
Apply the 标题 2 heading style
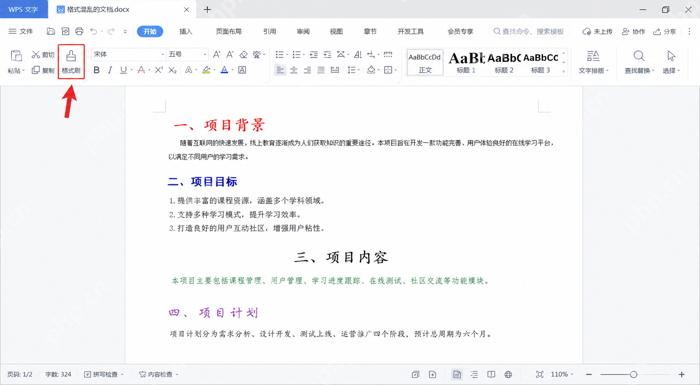(504, 62)
